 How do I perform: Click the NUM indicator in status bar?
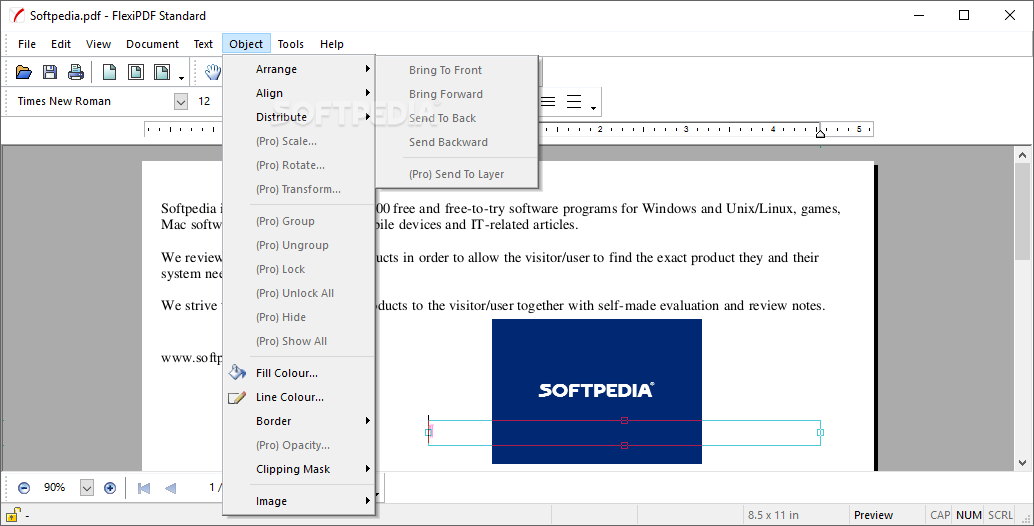coord(969,515)
